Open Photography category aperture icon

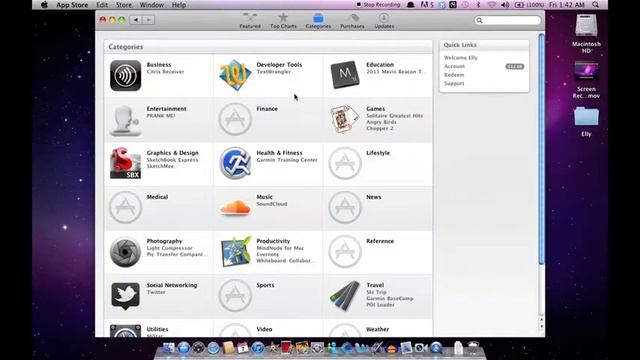point(125,252)
